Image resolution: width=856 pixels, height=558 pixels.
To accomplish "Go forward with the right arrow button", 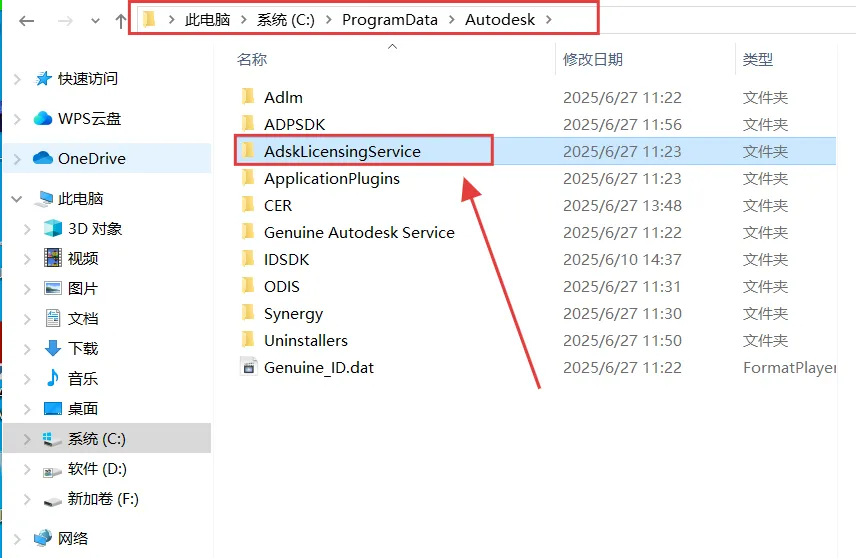I will [x=65, y=21].
